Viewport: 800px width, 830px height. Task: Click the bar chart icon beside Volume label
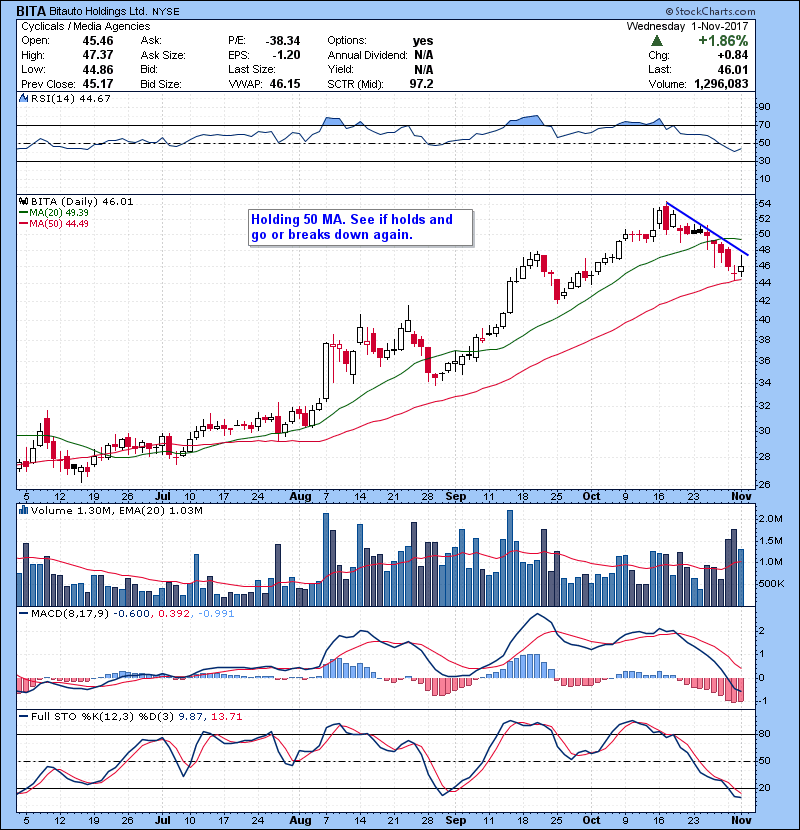tap(23, 510)
